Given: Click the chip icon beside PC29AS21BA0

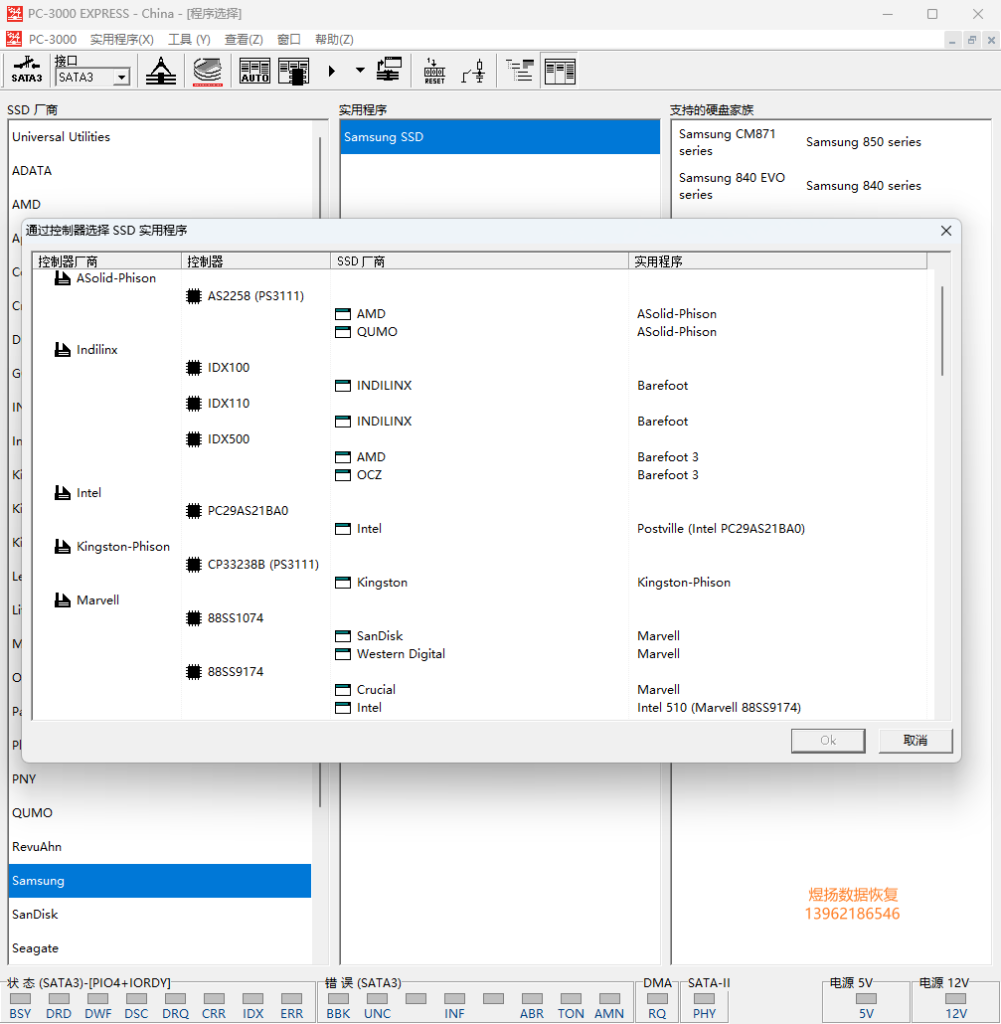Looking at the screenshot, I should pos(194,511).
